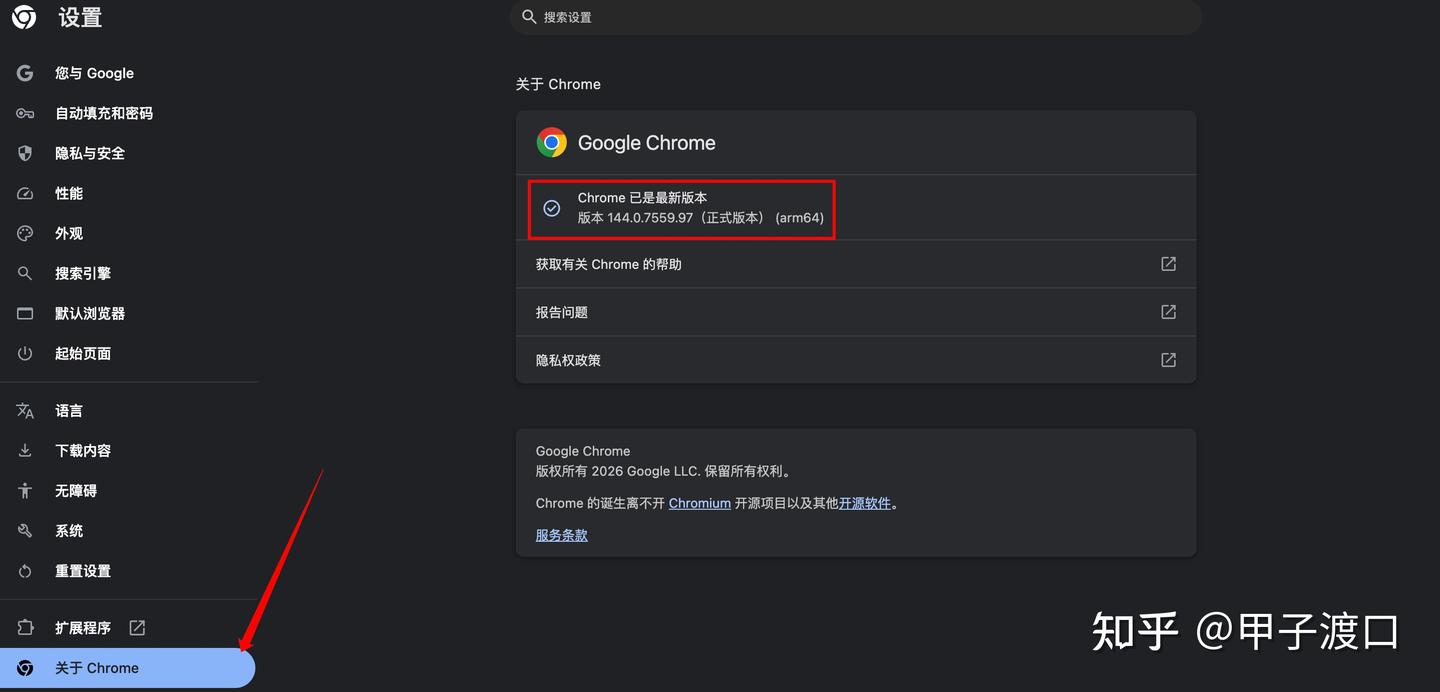The width and height of the screenshot is (1440, 692).
Task: Select 搜索引擎 in the sidebar
Action: 128,273
